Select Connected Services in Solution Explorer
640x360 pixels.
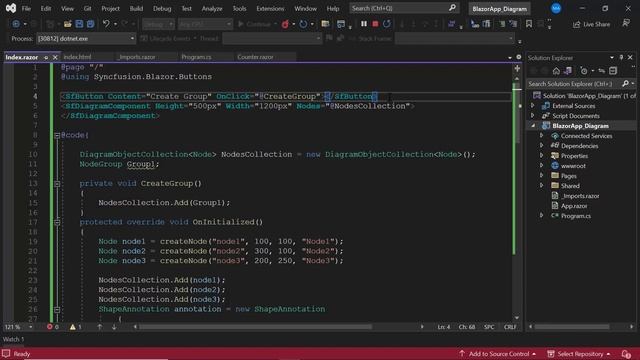586,136
